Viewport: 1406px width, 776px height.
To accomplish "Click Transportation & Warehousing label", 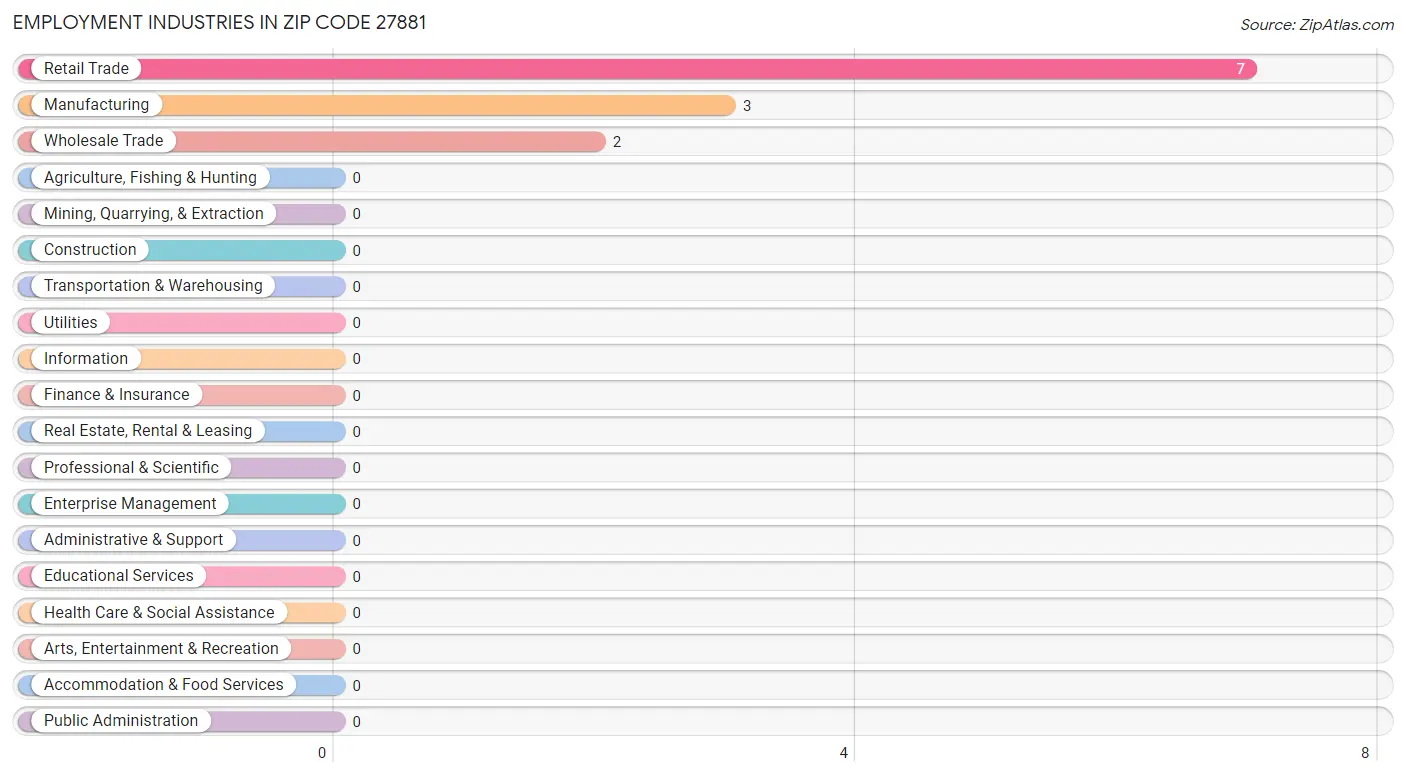I will tap(153, 286).
